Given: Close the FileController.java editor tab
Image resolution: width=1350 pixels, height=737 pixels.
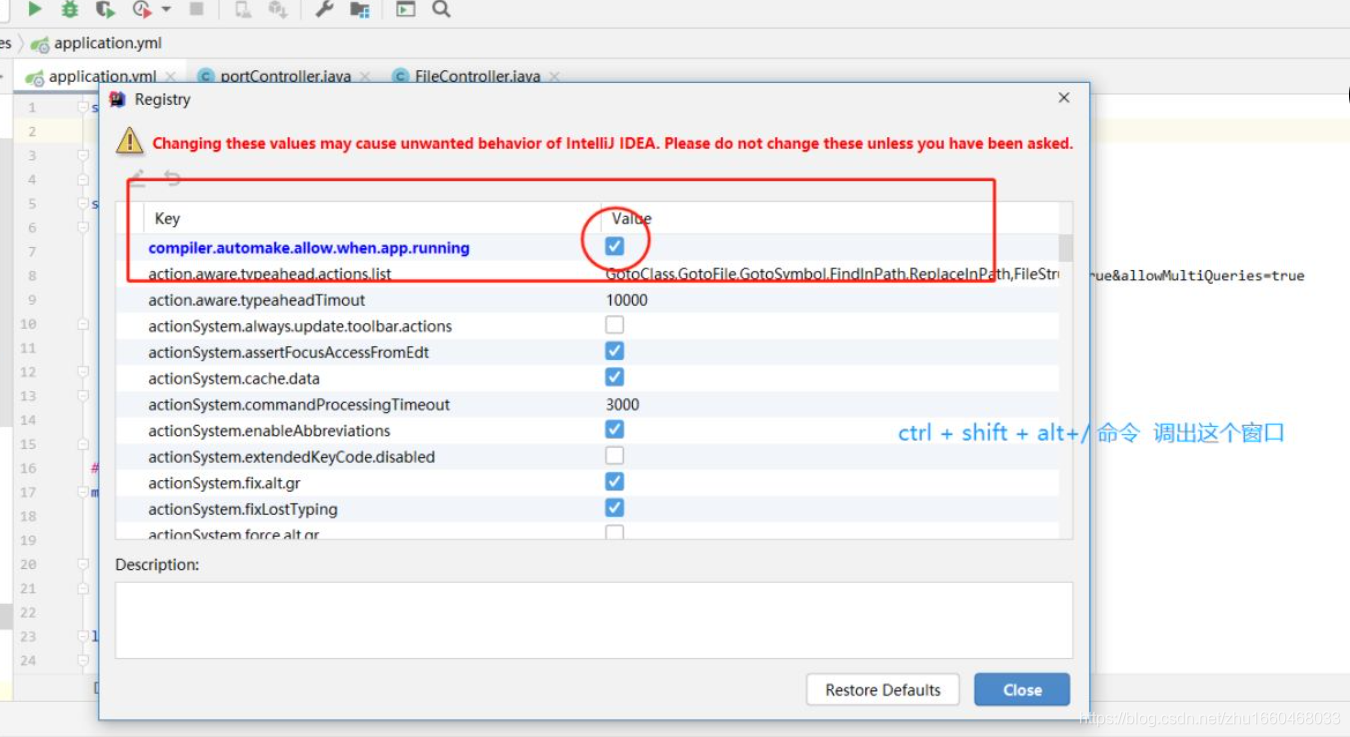Looking at the screenshot, I should [x=555, y=76].
